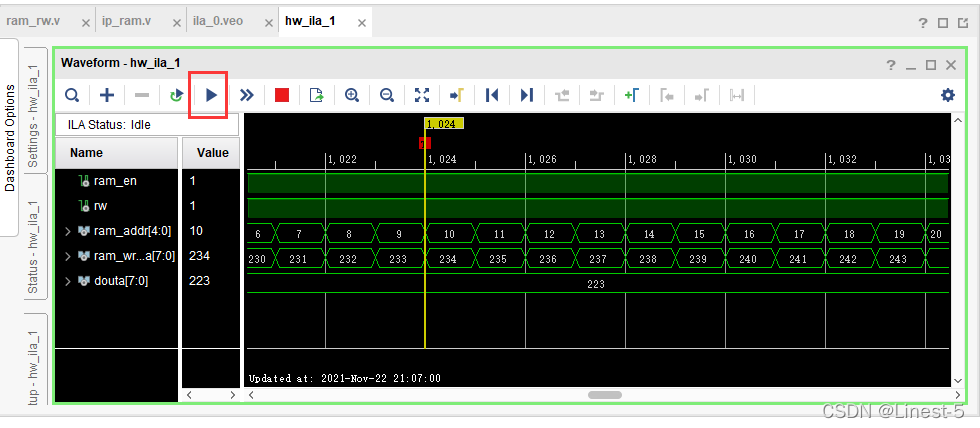This screenshot has height=428, width=980.
Task: Close the ip_ram.v tab
Action: (176, 23)
